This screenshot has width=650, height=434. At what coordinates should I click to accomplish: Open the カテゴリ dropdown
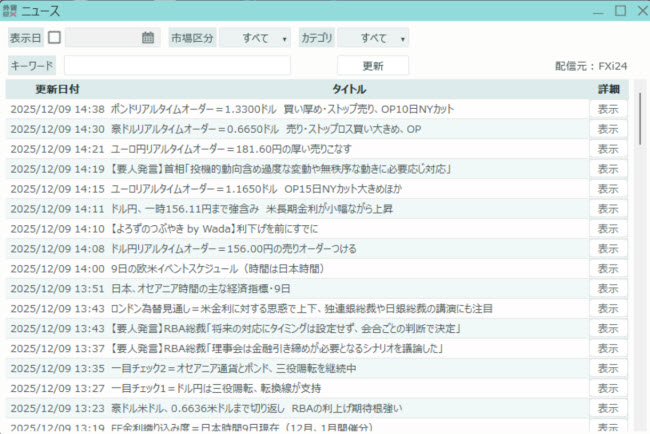[x=373, y=38]
